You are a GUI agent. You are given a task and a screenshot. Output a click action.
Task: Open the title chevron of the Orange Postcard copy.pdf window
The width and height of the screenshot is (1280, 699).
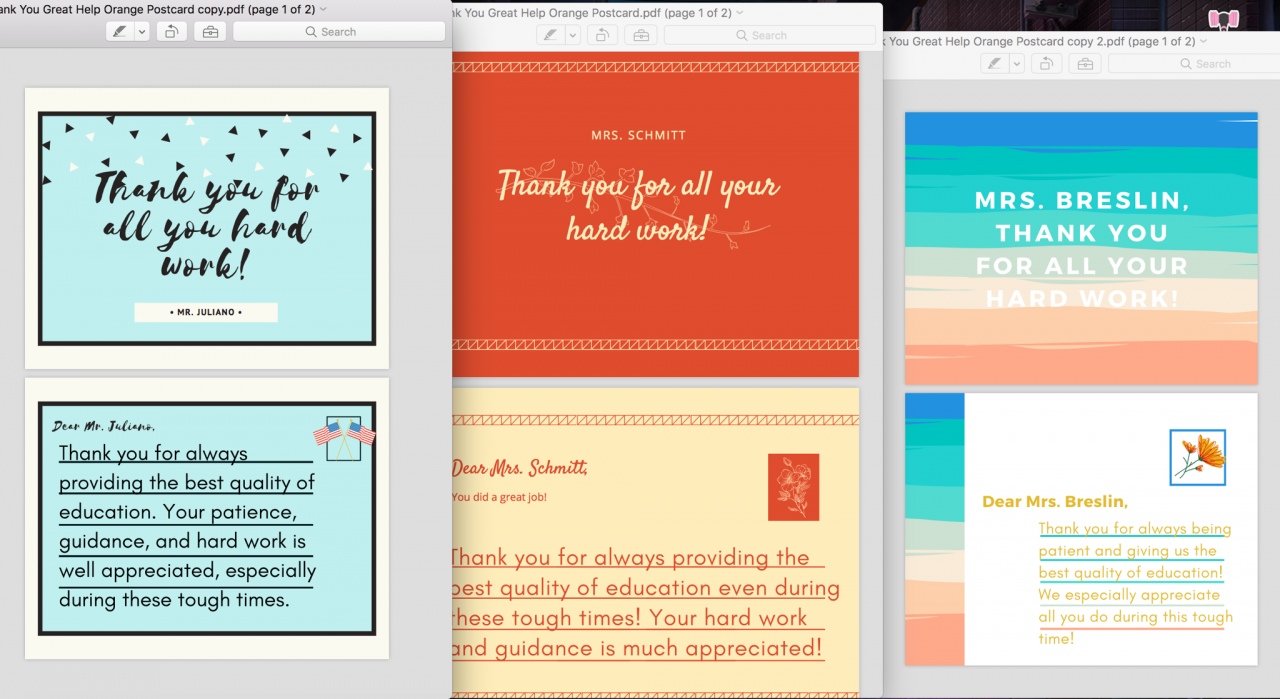coord(323,10)
